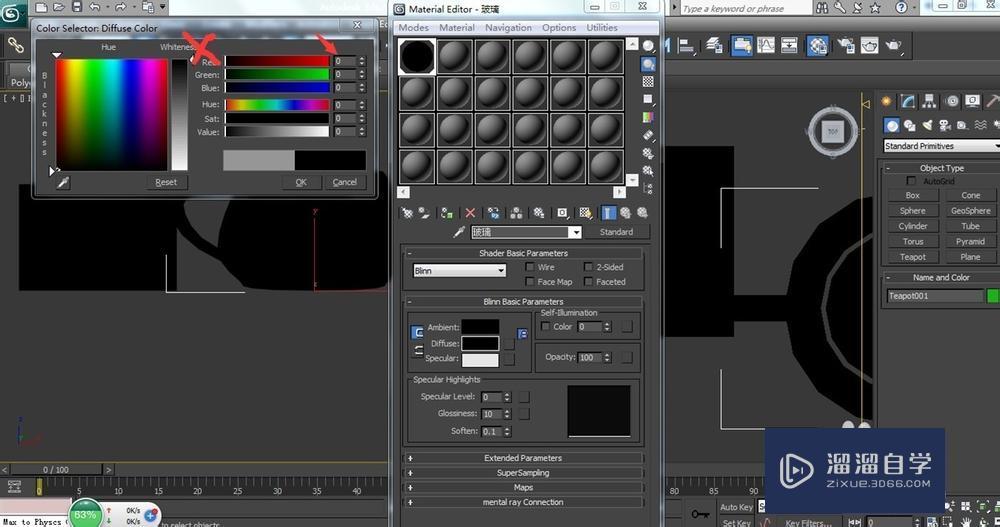Viewport: 1000px width, 527px height.
Task: Open the Utilities menu in Material Editor
Action: pos(601,28)
